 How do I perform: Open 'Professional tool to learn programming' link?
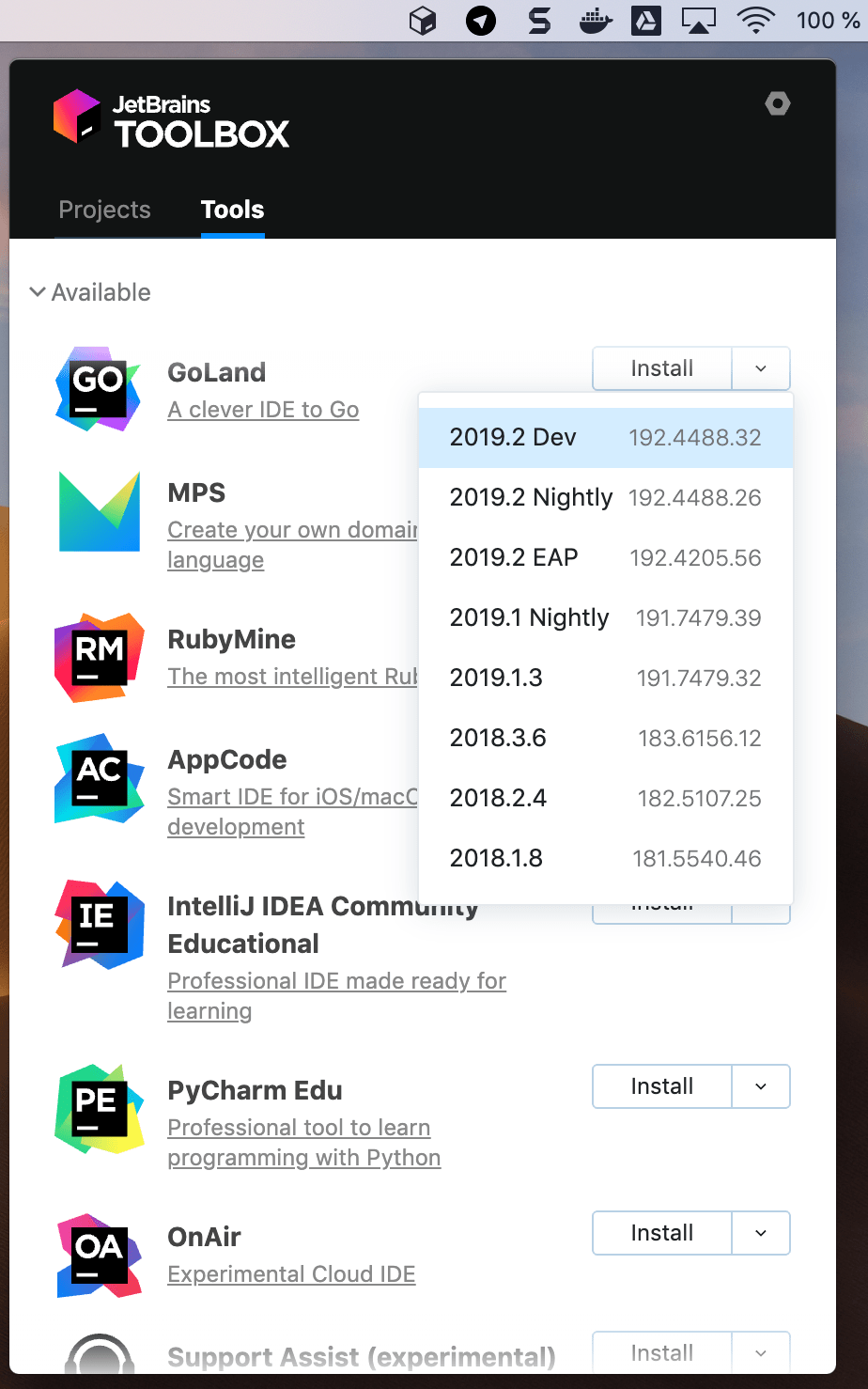pyautogui.click(x=303, y=1143)
